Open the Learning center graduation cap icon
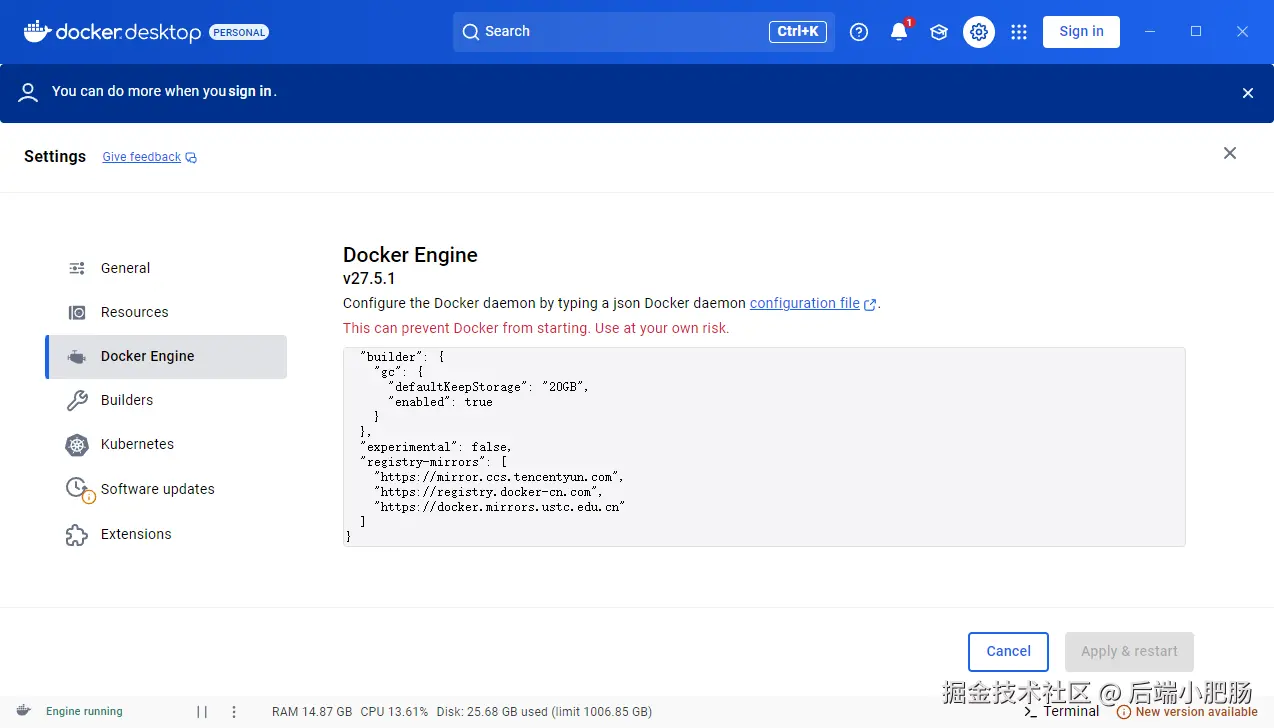The height and width of the screenshot is (728, 1274). (x=939, y=32)
